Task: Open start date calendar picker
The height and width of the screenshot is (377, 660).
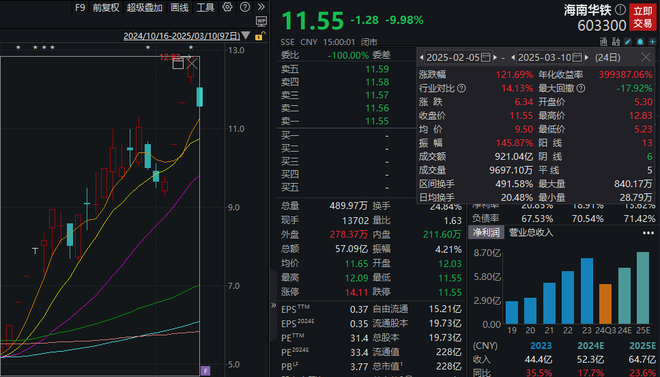Action: pos(486,57)
